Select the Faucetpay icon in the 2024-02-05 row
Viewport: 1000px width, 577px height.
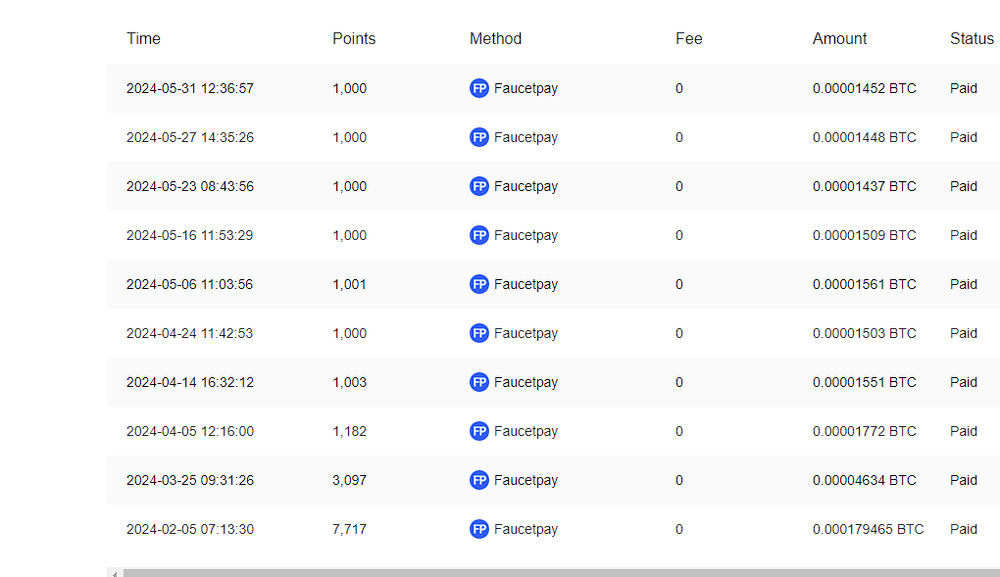point(479,529)
